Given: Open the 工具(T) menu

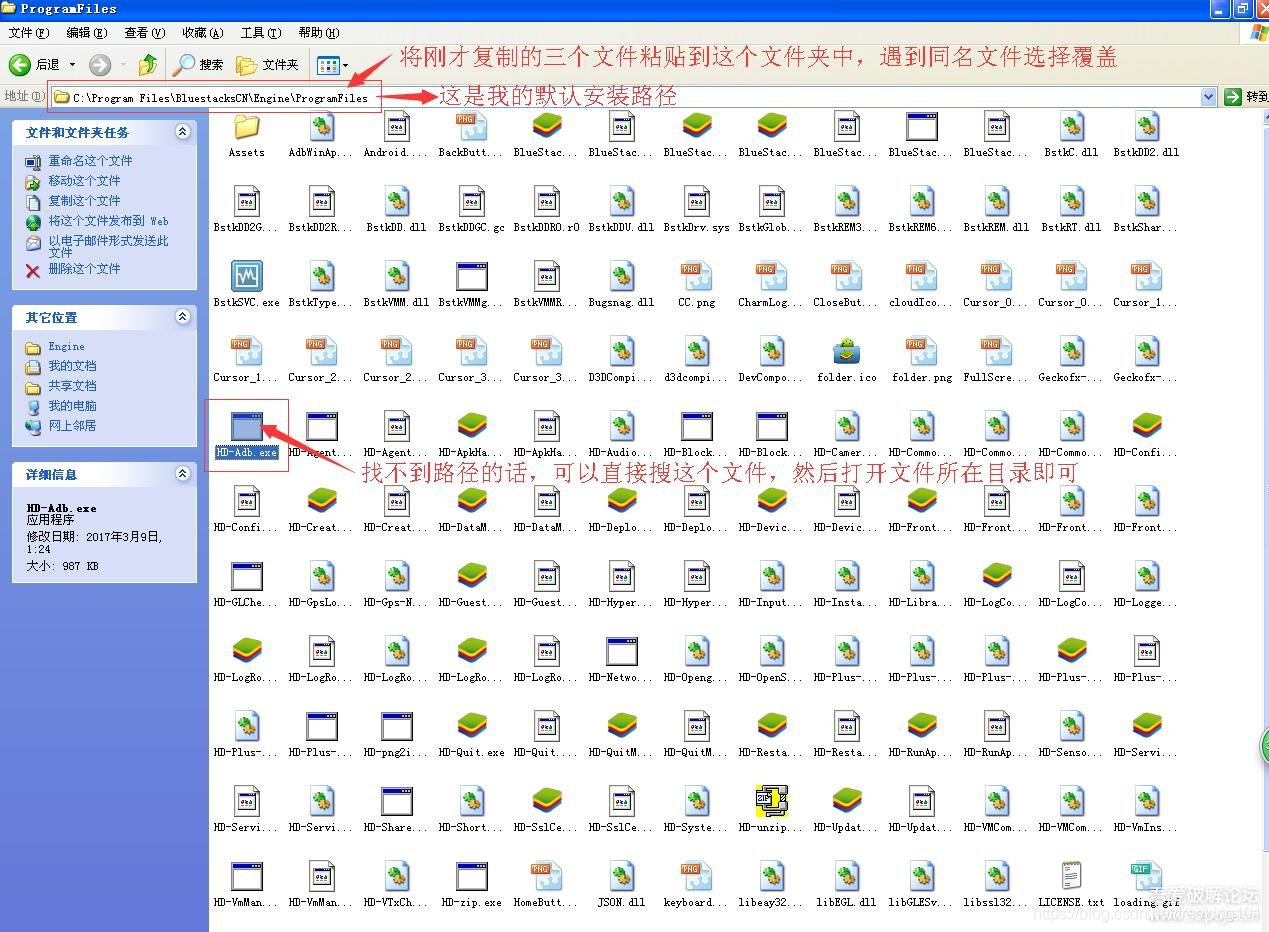Looking at the screenshot, I should tap(260, 33).
